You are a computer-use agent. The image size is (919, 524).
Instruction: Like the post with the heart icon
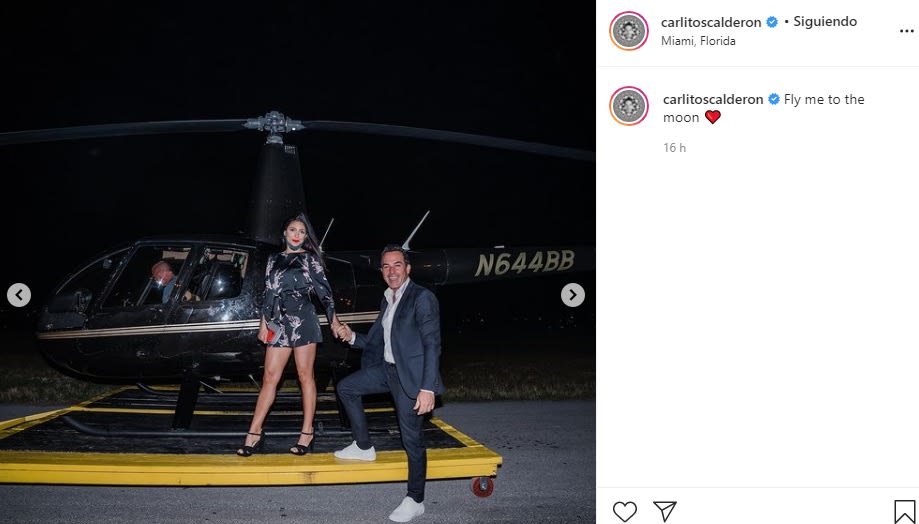coord(625,511)
